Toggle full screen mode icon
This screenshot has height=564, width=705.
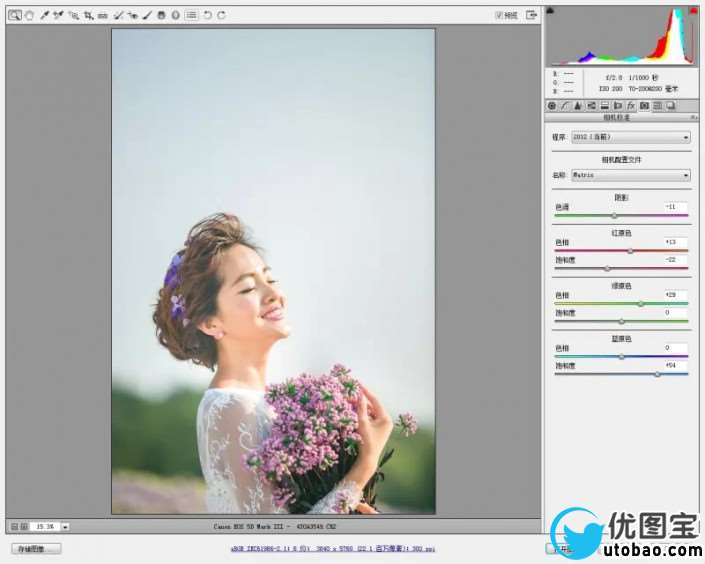point(532,15)
